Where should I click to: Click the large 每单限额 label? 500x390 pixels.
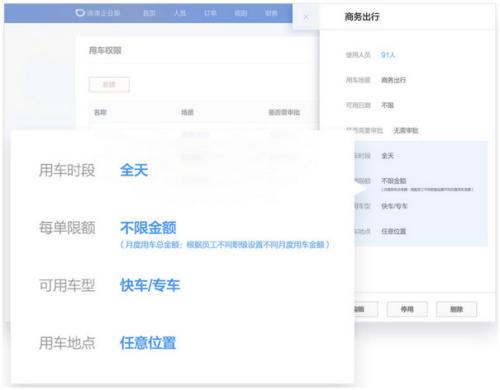coord(67,228)
